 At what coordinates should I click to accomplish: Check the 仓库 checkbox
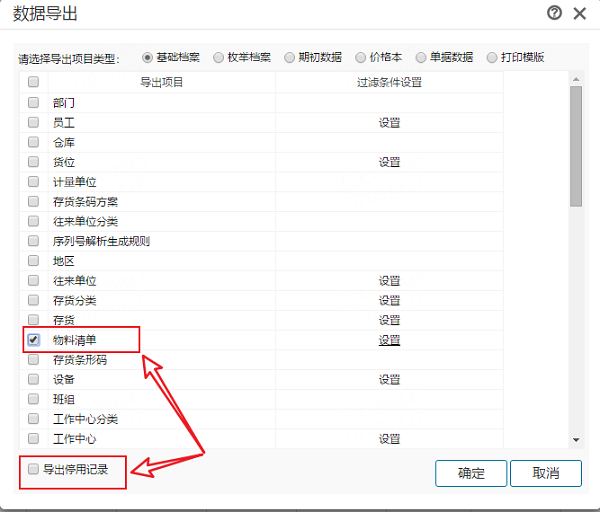click(x=33, y=142)
